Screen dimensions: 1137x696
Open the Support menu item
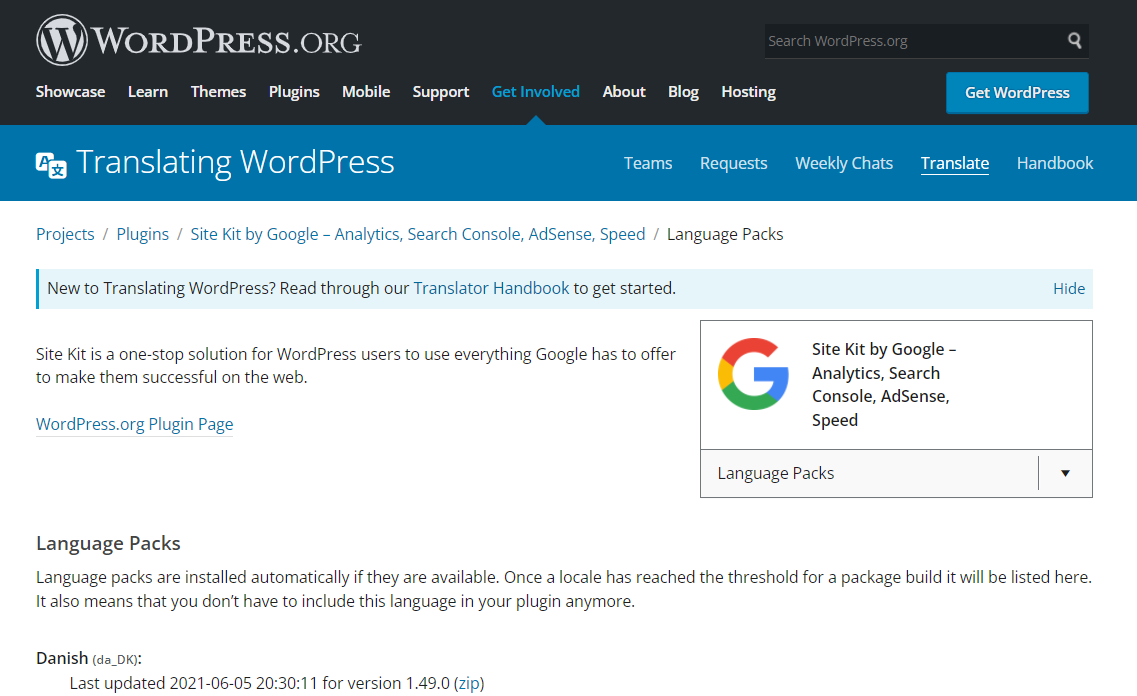441,92
